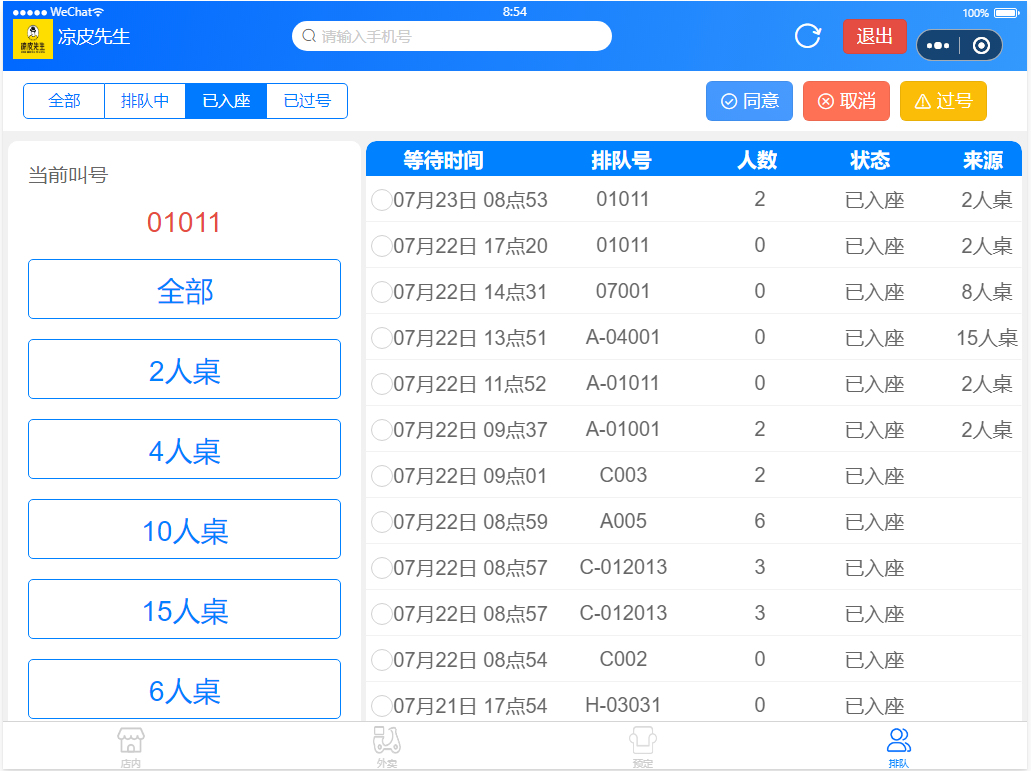Image resolution: width=1031 pixels, height=771 pixels.
Task: Filter by 6人桌 table type
Action: (x=184, y=689)
